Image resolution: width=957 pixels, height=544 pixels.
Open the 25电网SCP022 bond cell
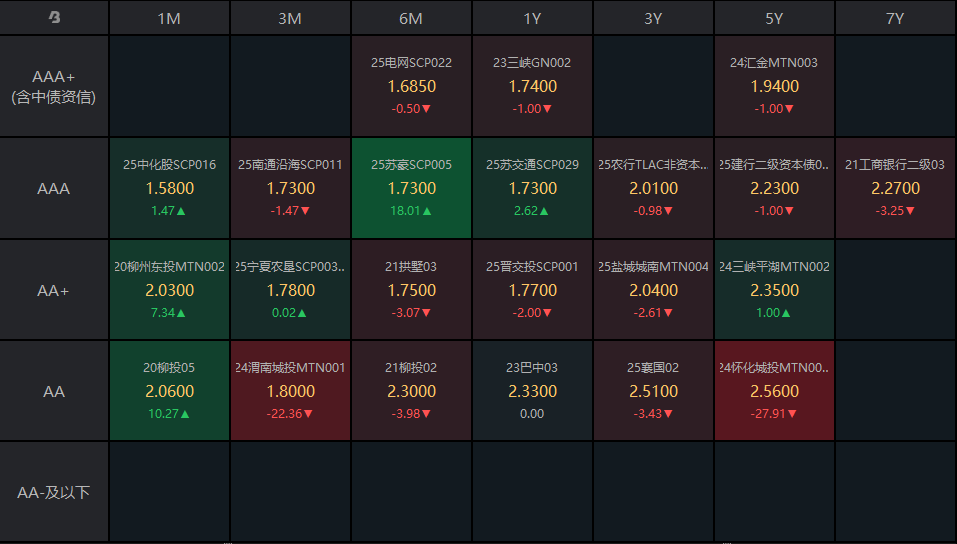411,86
